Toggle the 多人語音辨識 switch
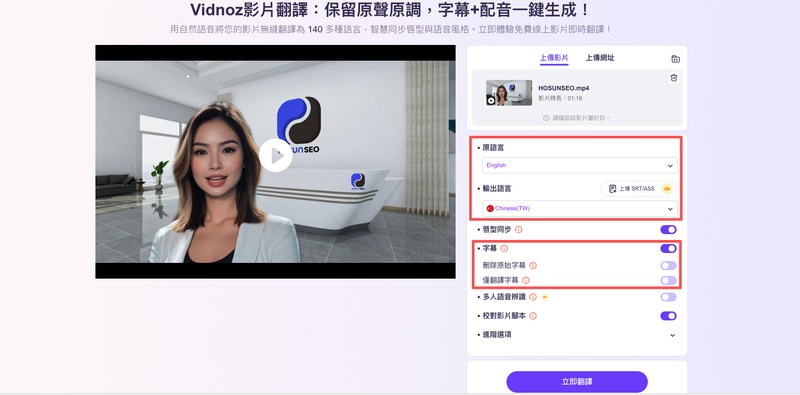 point(668,297)
